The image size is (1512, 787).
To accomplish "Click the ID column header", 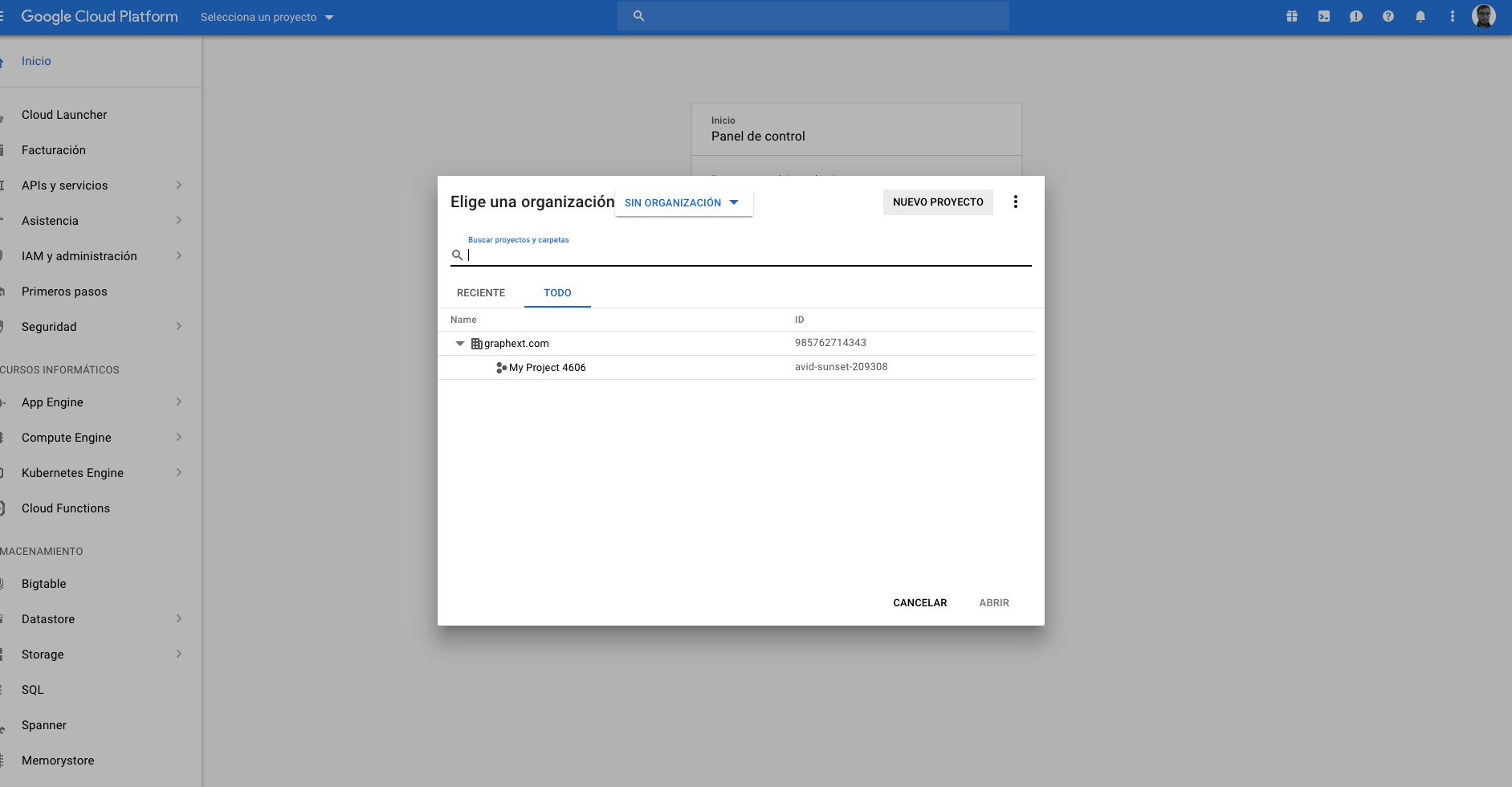I will [799, 320].
